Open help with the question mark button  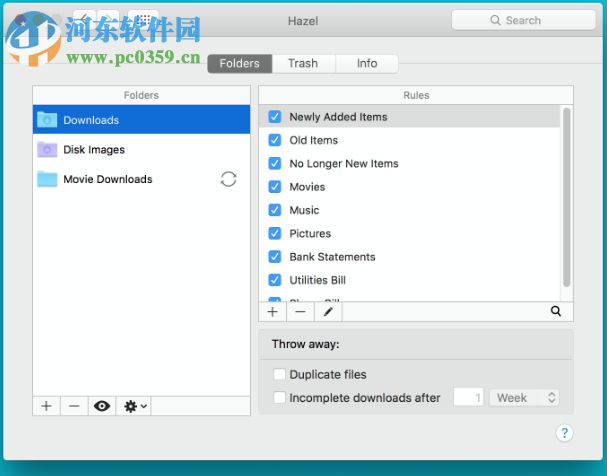click(564, 433)
